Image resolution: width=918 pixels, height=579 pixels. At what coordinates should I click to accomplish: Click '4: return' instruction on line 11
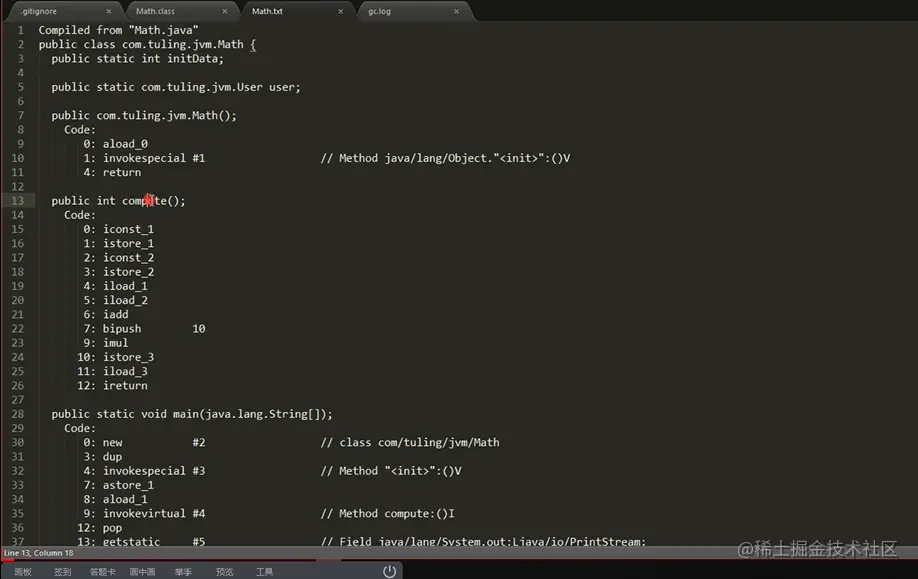[x=112, y=173]
